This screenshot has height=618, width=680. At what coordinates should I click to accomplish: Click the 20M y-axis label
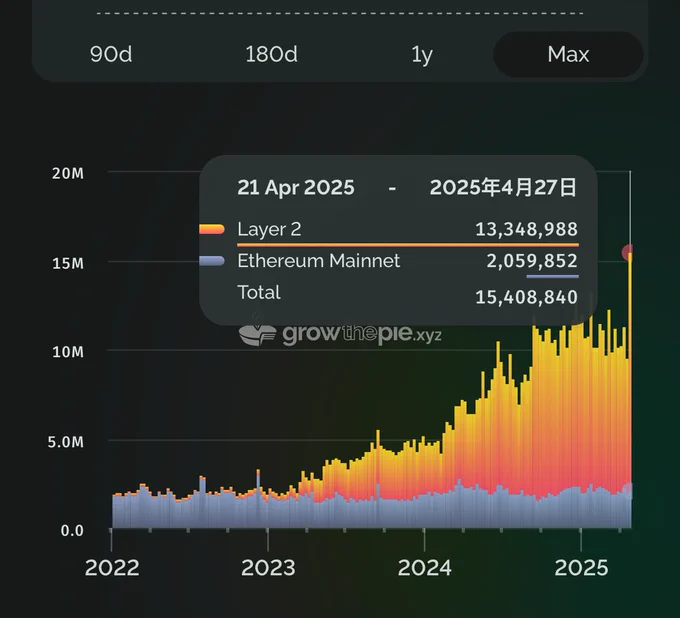point(68,174)
